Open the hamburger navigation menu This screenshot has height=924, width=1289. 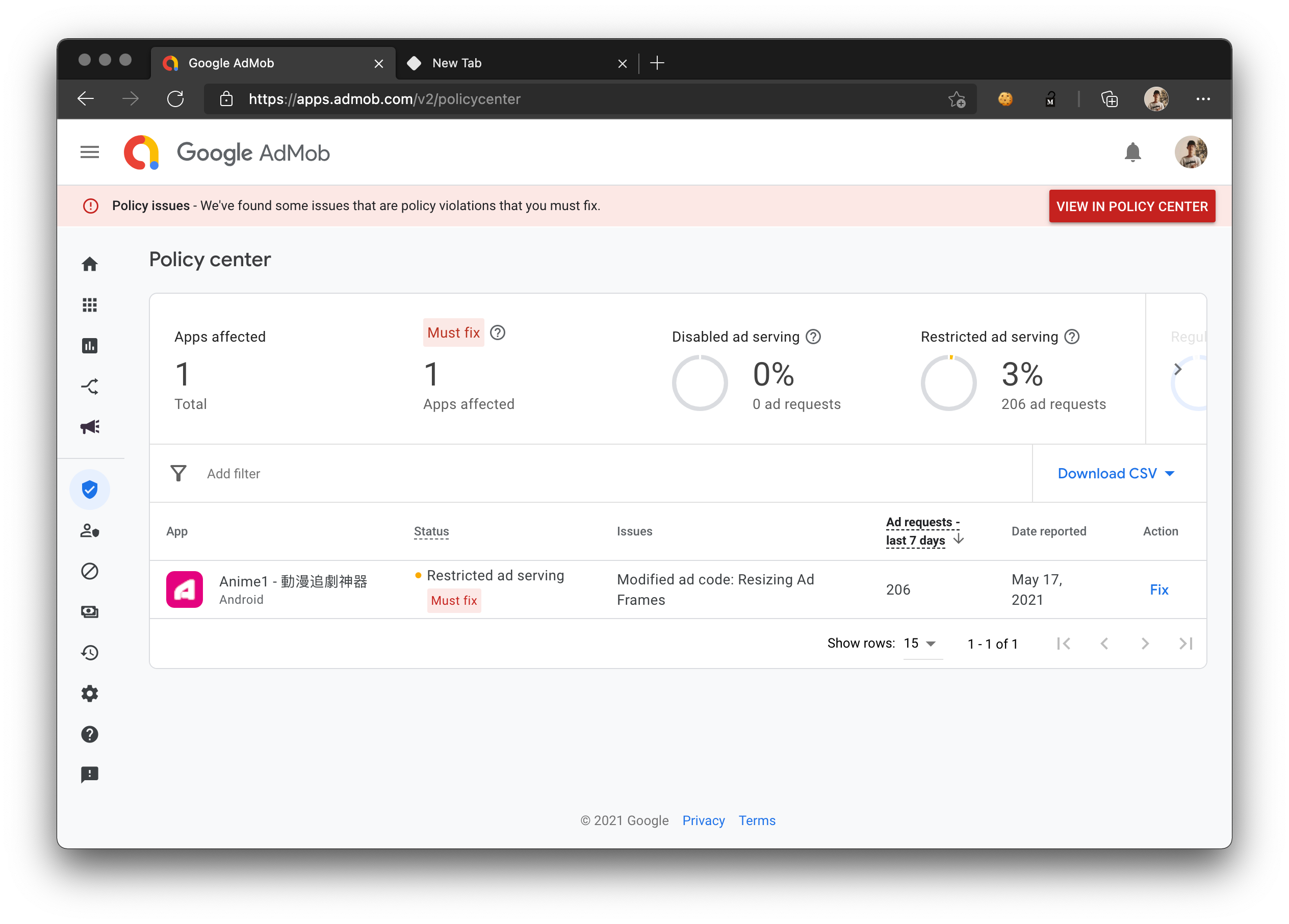(89, 152)
